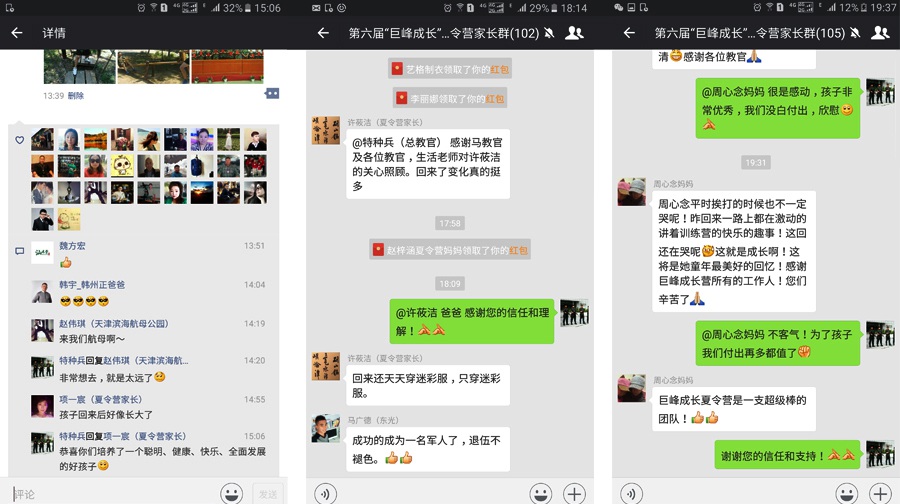
Task: Tap the 18:09 timestamp label
Action: tap(450, 284)
